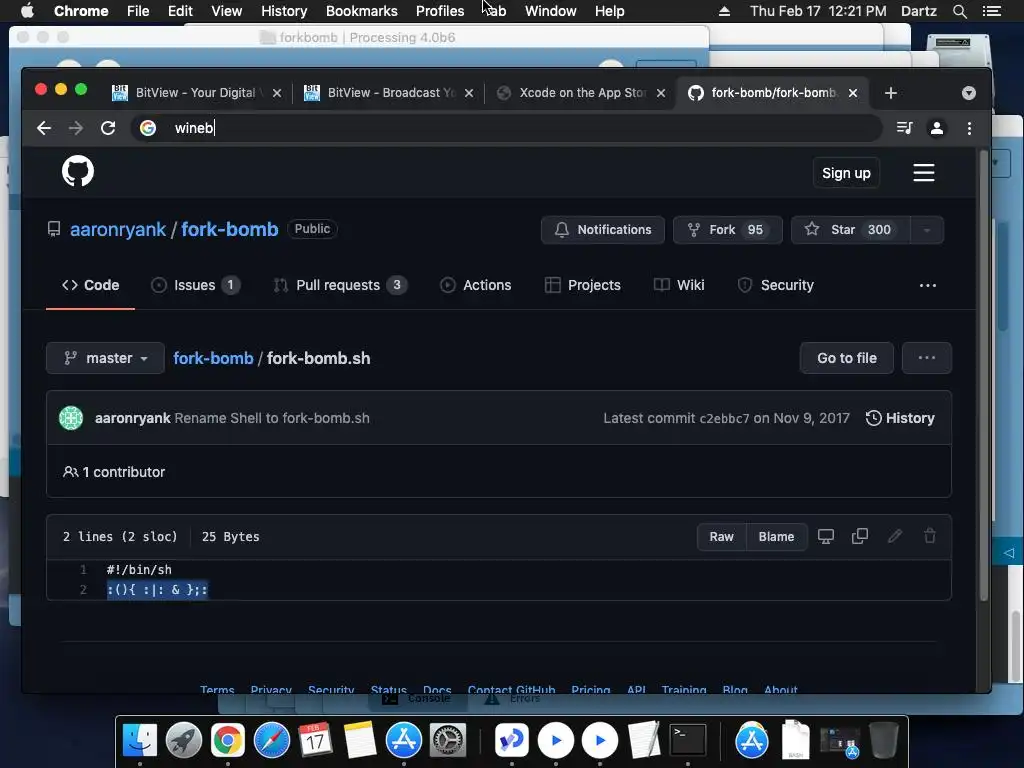Open the Profiles menu
This screenshot has height=768, width=1024.
pos(440,11)
